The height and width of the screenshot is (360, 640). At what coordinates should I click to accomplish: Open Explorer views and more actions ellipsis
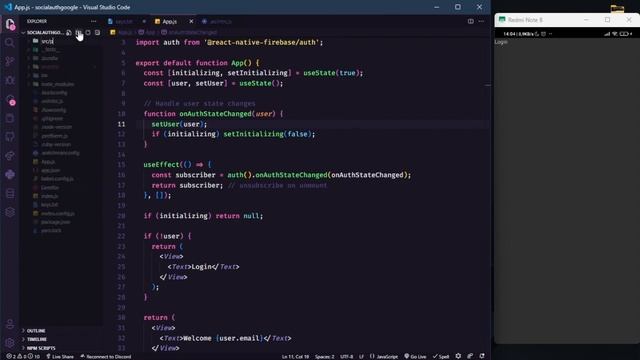pyautogui.click(x=93, y=21)
